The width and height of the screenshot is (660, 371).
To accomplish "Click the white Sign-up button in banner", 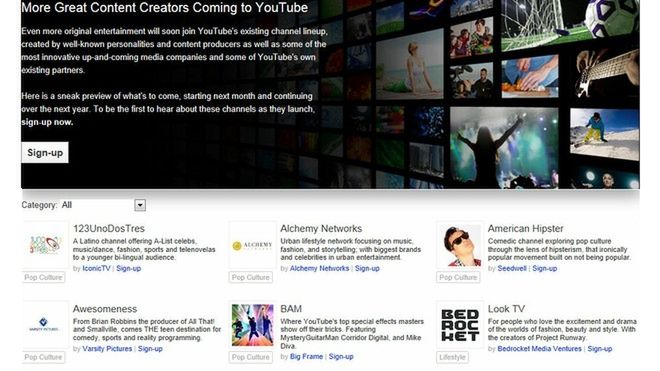I will point(45,152).
